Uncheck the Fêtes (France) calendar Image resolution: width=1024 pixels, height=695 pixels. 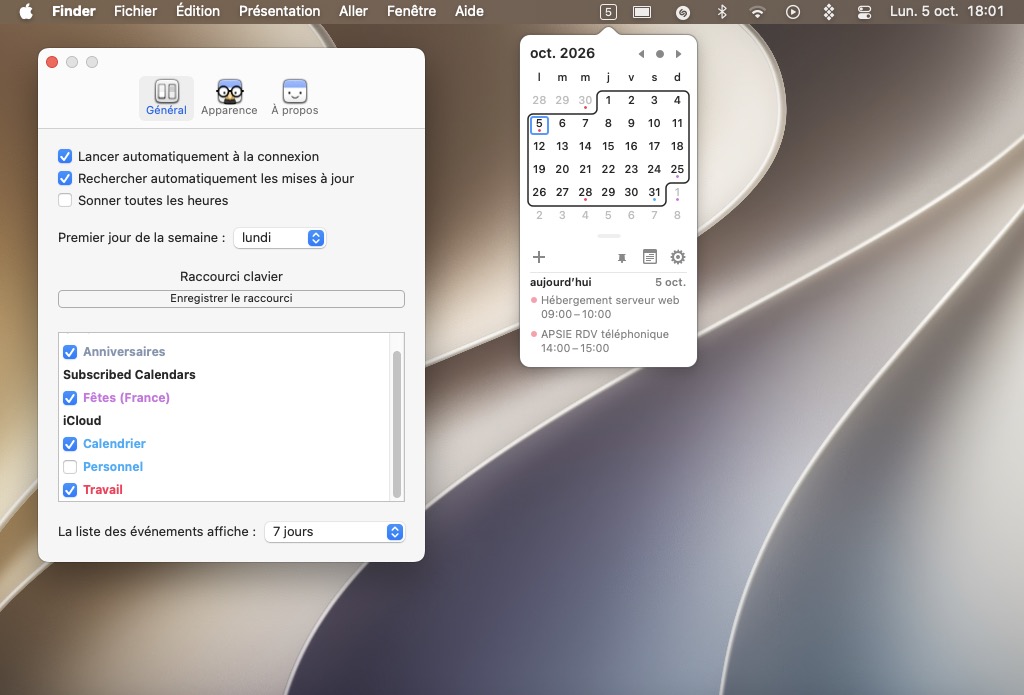click(70, 398)
